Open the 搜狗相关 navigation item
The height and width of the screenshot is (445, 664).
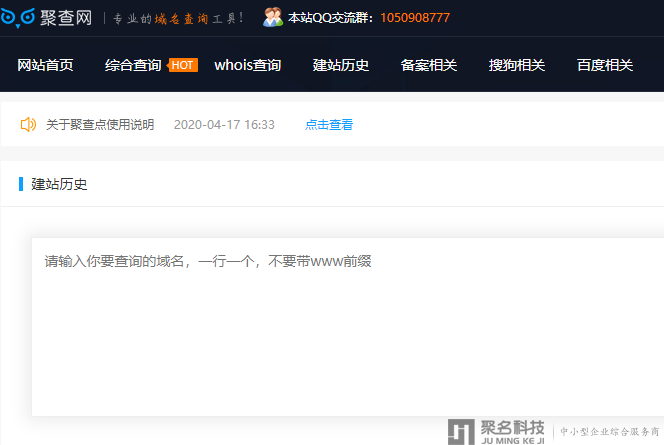[x=517, y=65]
